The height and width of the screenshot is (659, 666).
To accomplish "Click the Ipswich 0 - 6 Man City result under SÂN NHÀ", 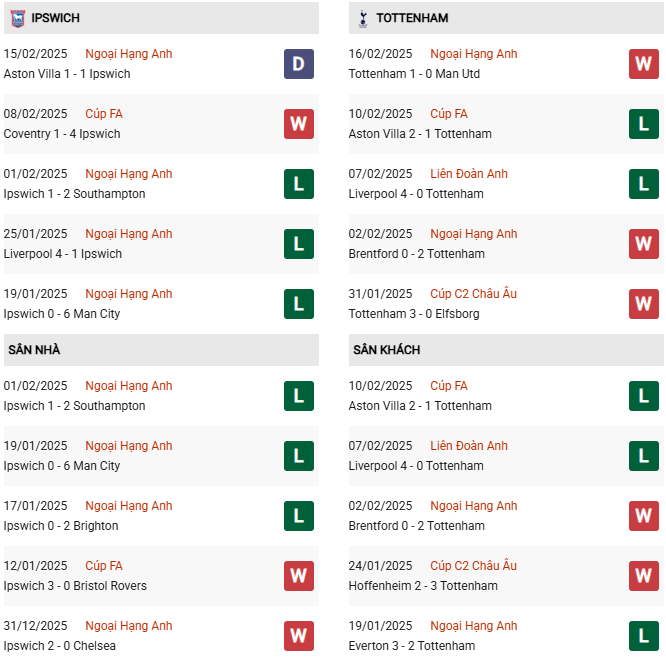I will 62,466.
